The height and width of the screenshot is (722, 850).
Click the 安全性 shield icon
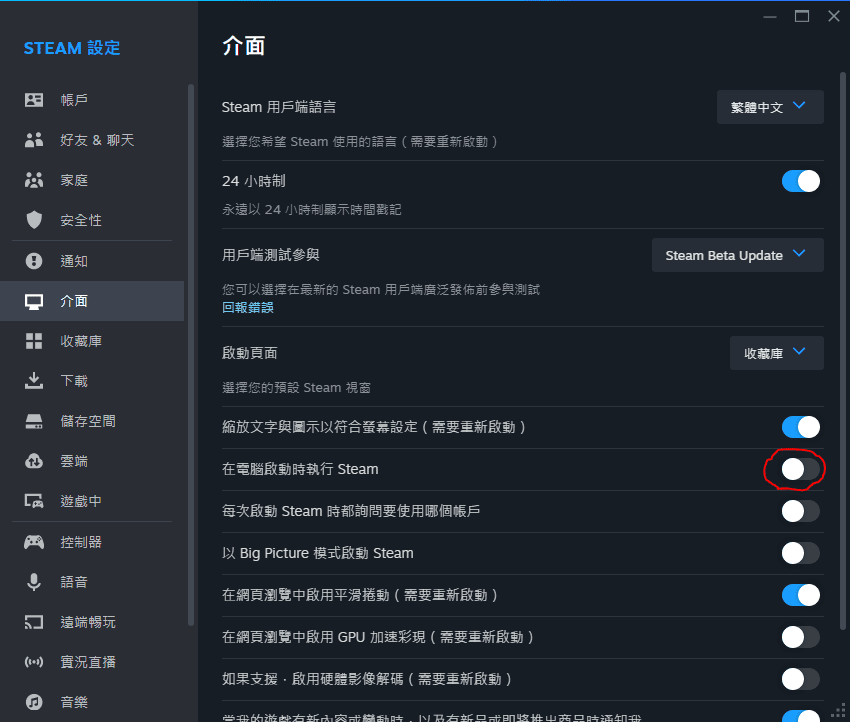(32, 220)
